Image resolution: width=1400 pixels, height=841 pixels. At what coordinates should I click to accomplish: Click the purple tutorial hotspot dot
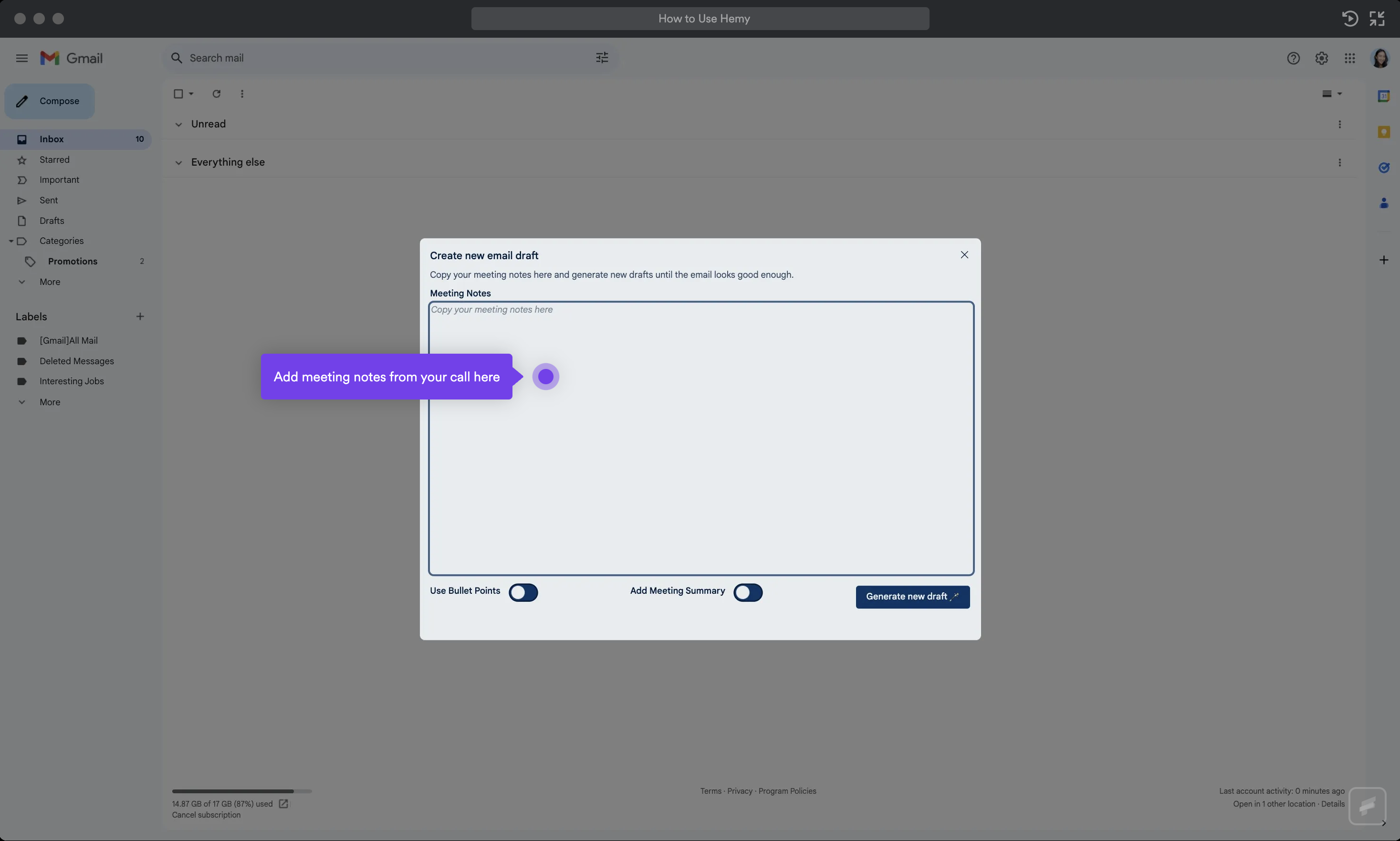(545, 377)
